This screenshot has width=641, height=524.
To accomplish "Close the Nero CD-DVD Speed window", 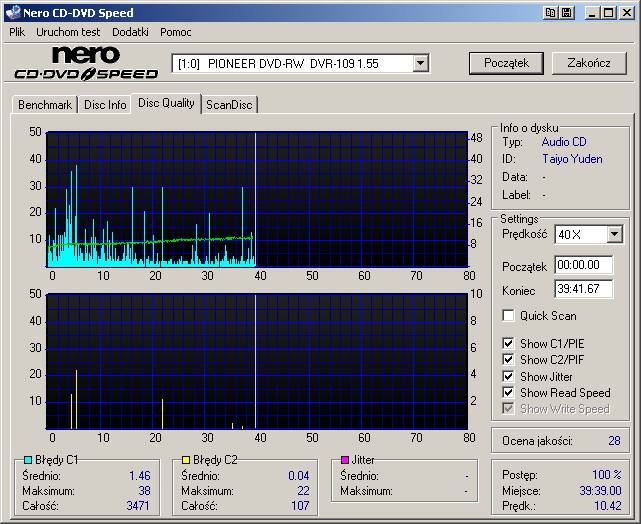I will (x=626, y=13).
